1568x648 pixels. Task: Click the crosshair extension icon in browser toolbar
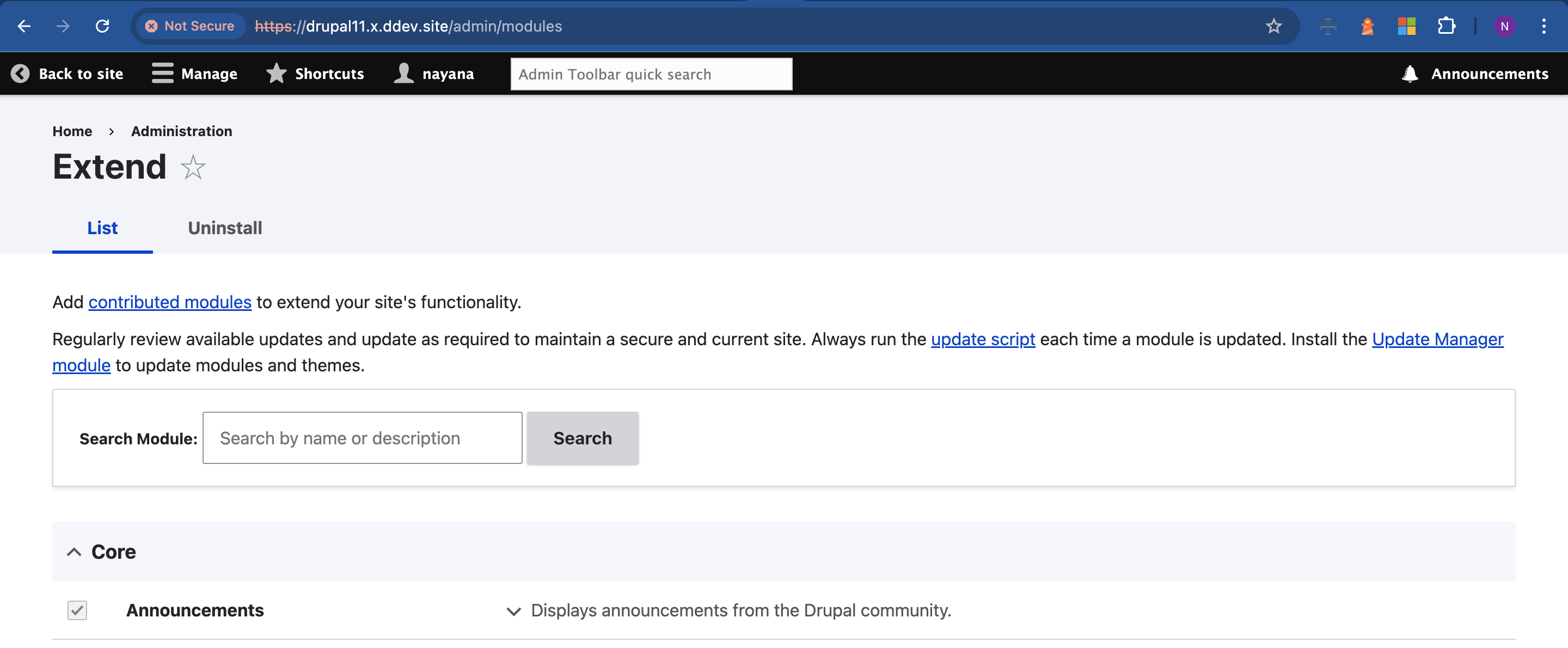pyautogui.click(x=1328, y=26)
